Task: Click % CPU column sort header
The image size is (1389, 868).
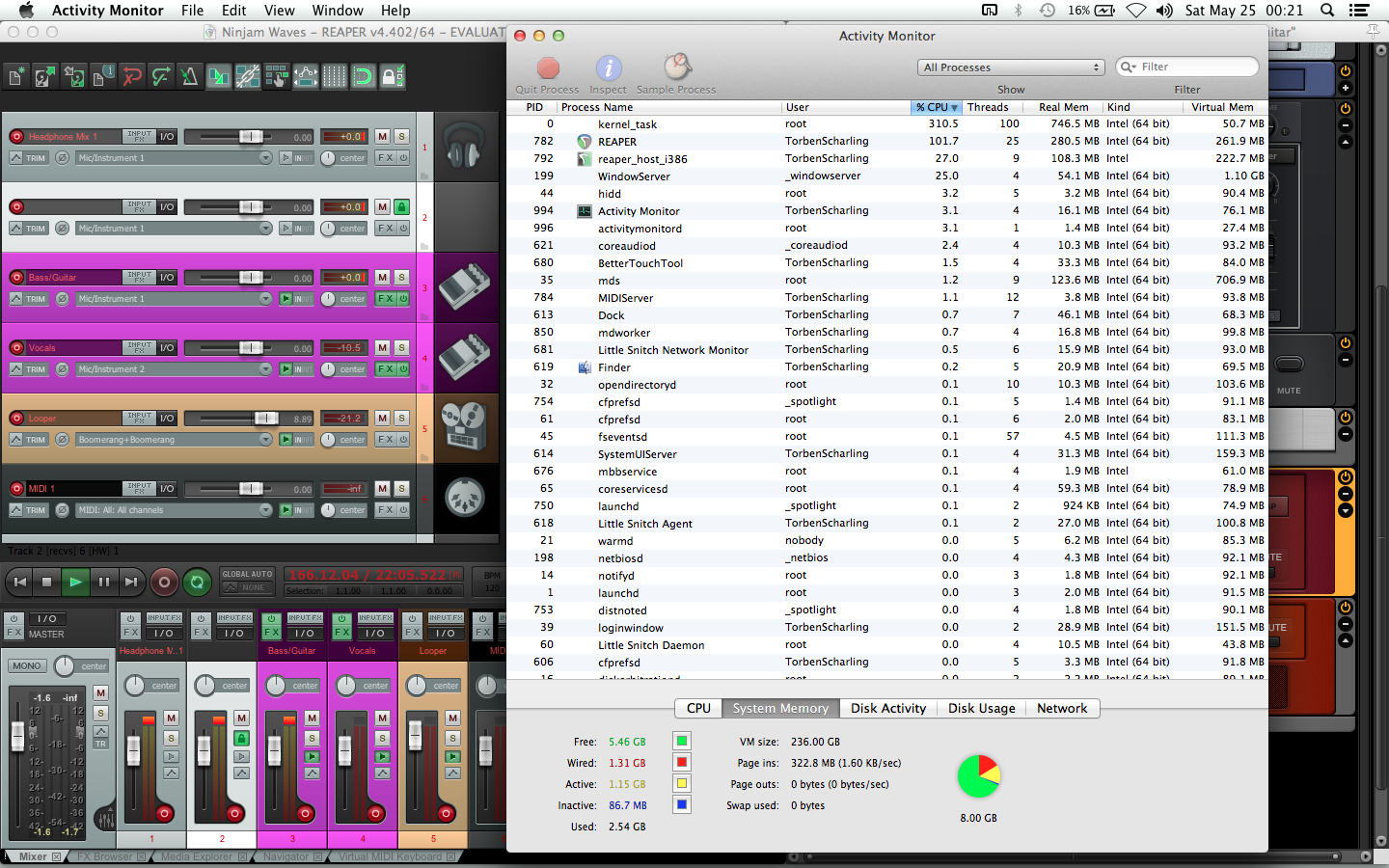Action: pyautogui.click(x=937, y=107)
